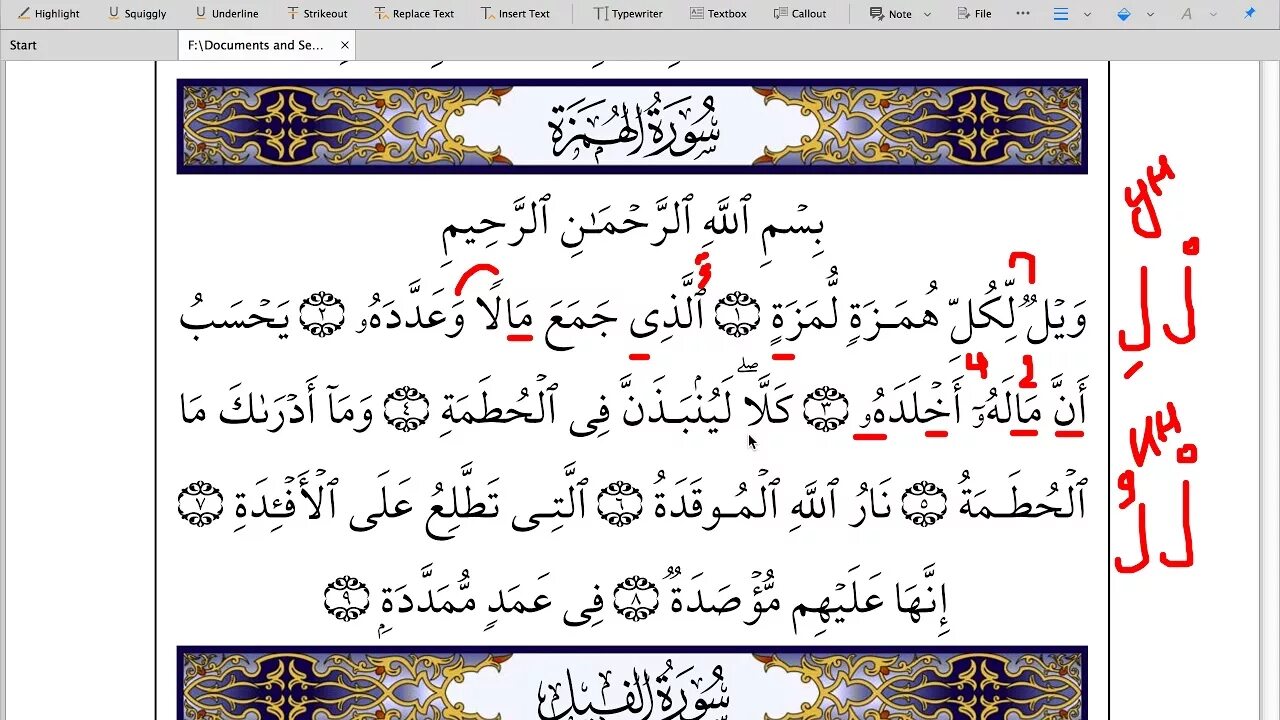Activate the Callout tool
This screenshot has height=720, width=1280.
click(800, 14)
